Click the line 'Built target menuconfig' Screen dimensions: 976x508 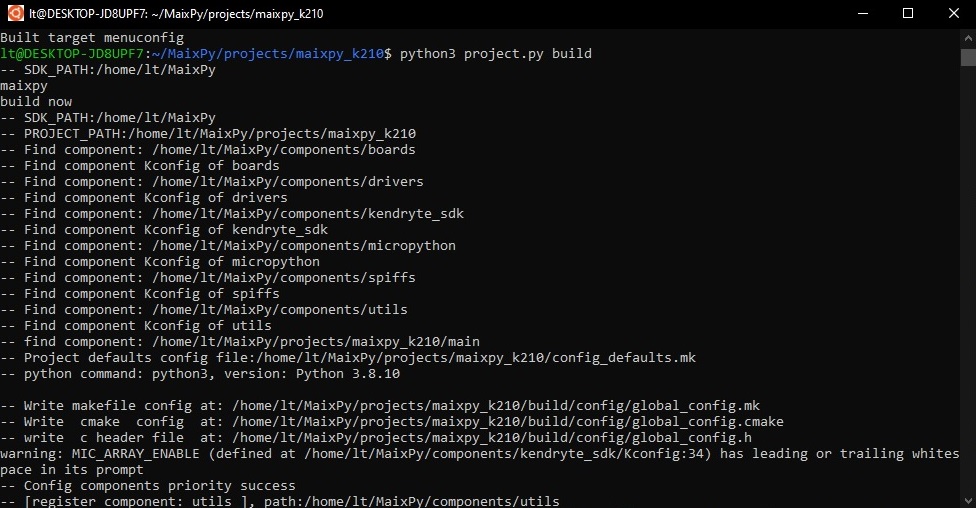pyautogui.click(x=92, y=37)
